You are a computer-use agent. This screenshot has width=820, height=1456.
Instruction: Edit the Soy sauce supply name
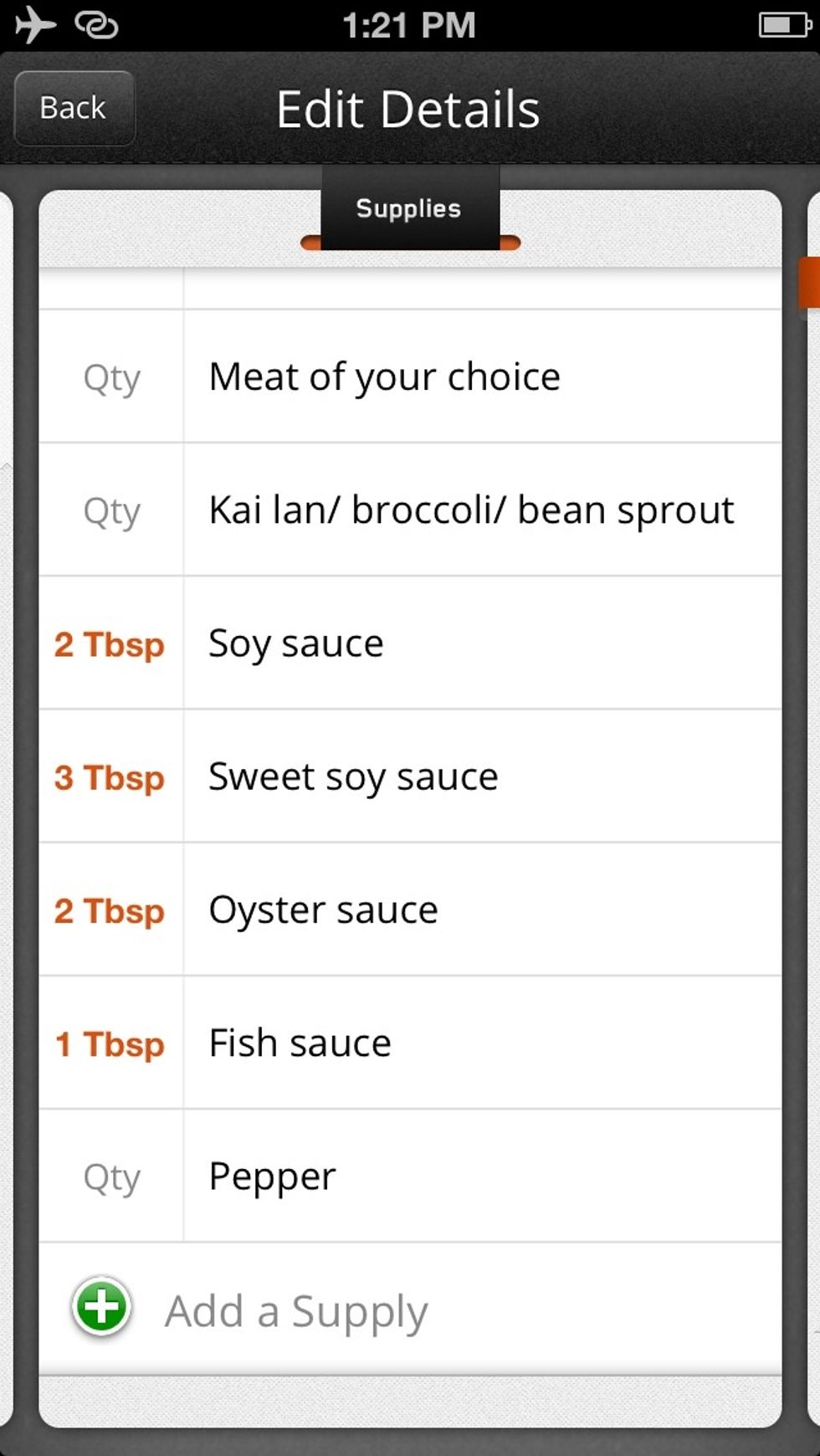pos(296,644)
